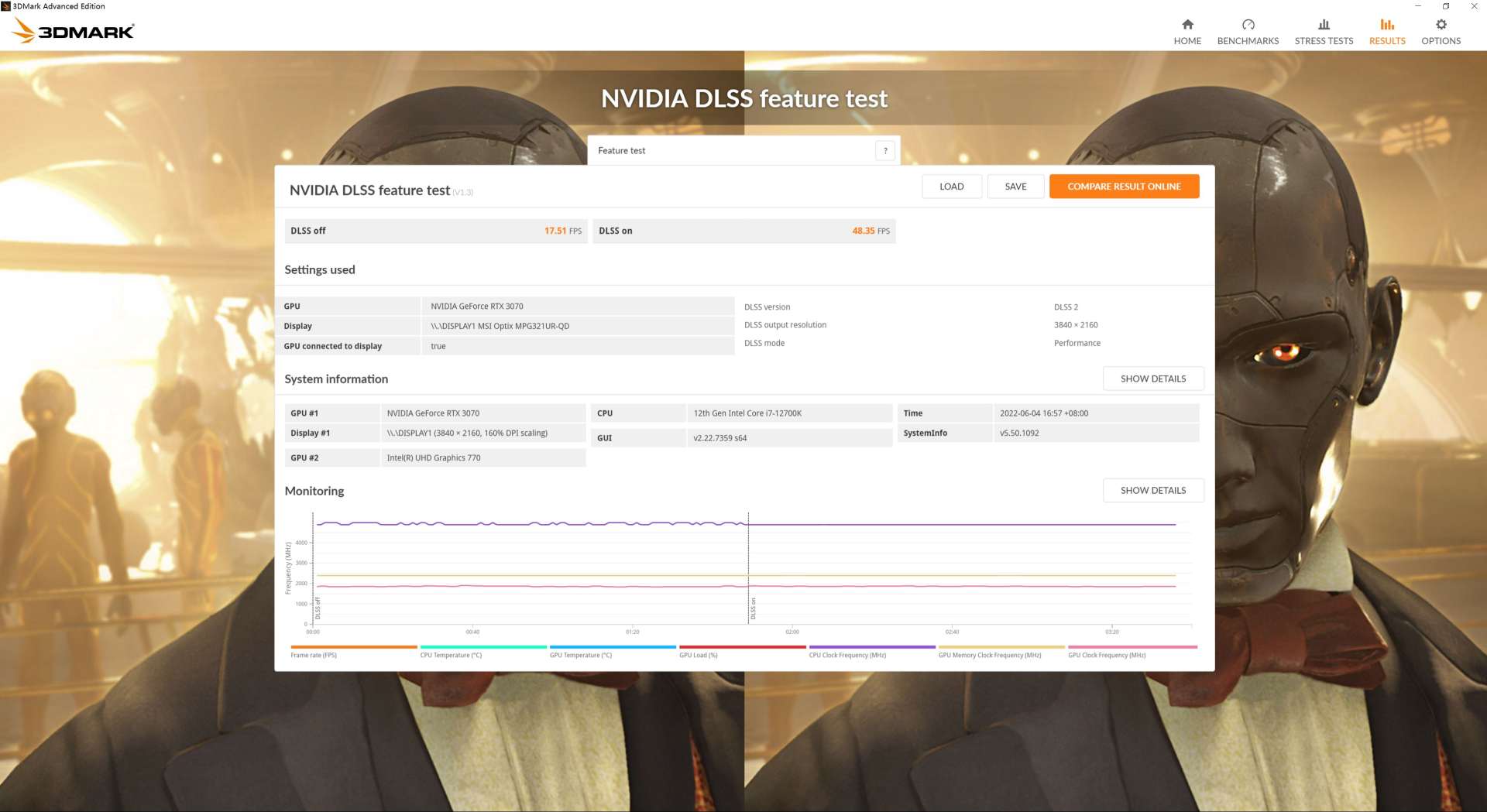Click the SAVE button
The image size is (1487, 812).
tap(1015, 187)
